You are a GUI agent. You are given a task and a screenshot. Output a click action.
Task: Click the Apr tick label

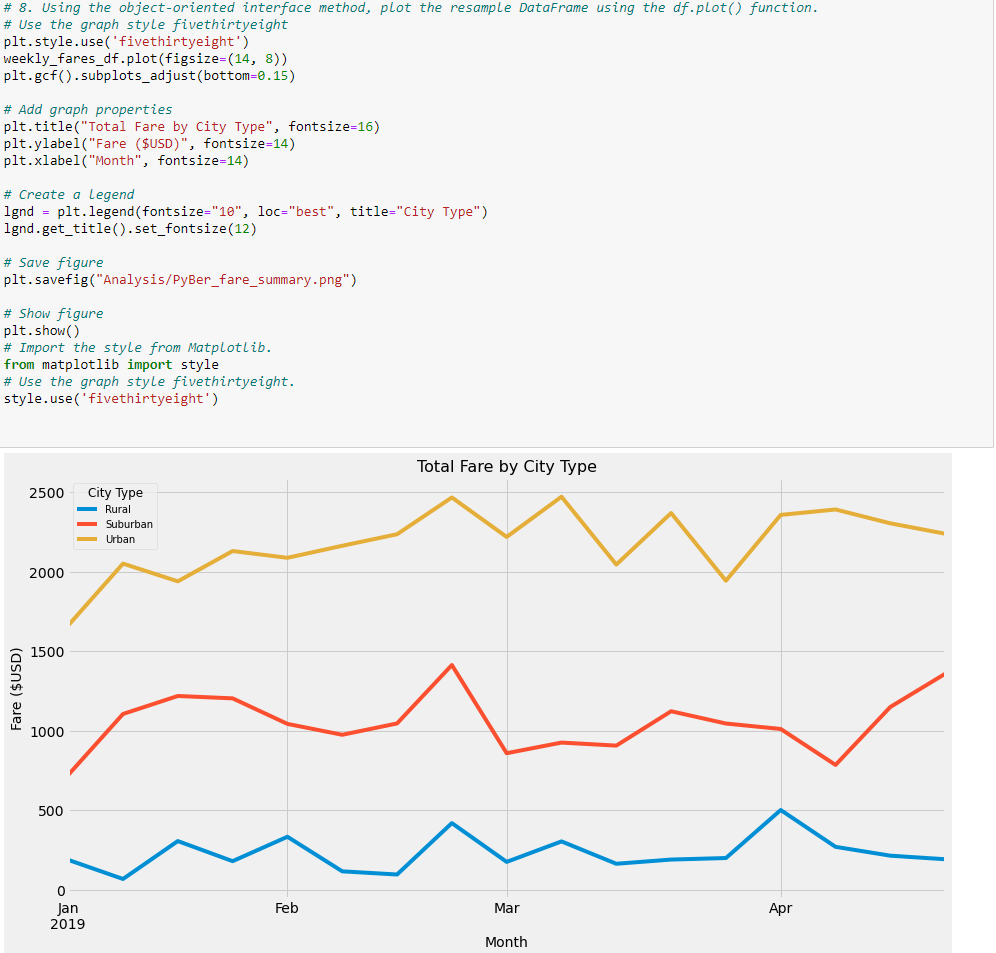point(781,908)
